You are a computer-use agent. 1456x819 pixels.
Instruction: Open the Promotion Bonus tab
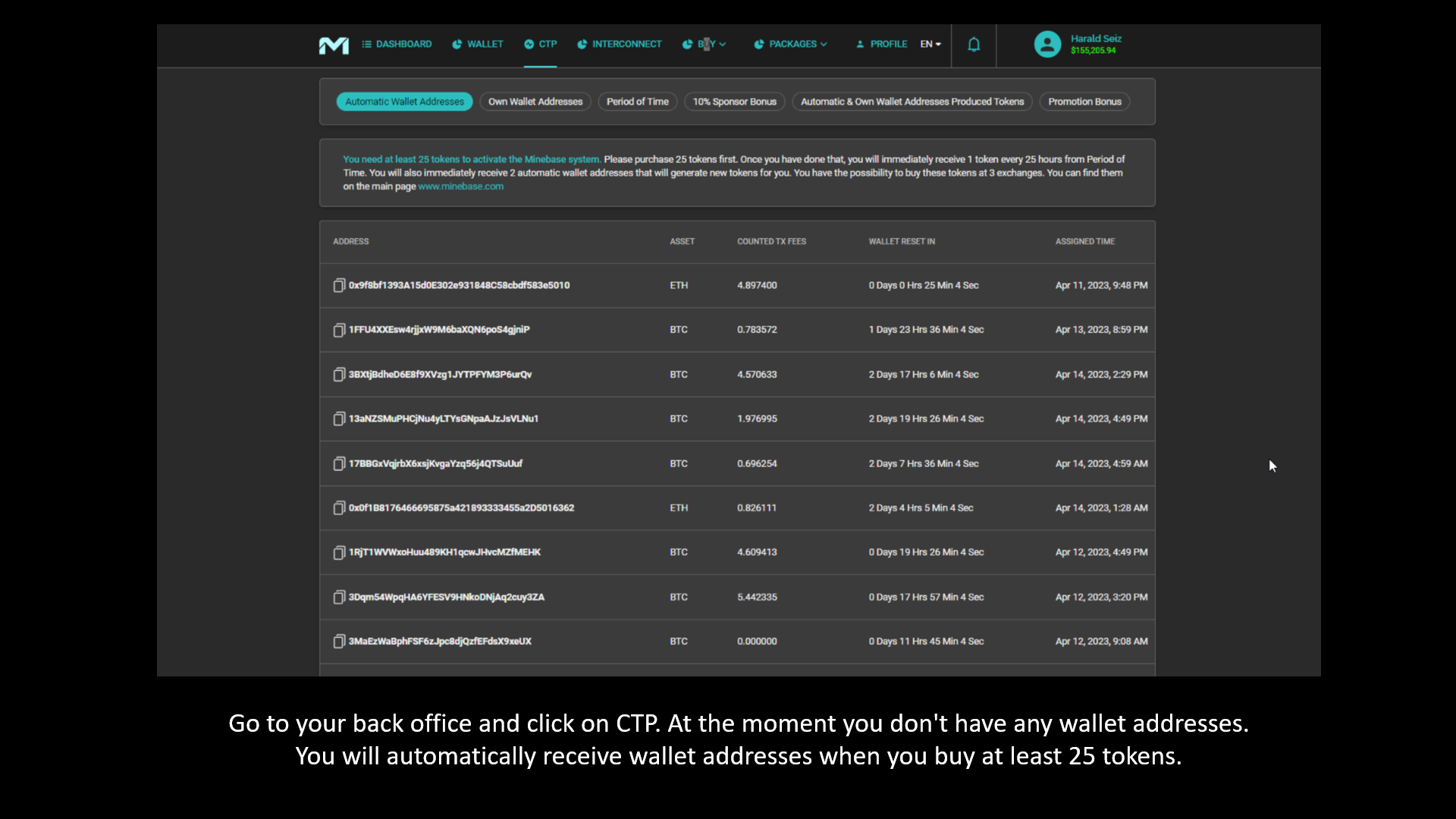click(x=1084, y=102)
